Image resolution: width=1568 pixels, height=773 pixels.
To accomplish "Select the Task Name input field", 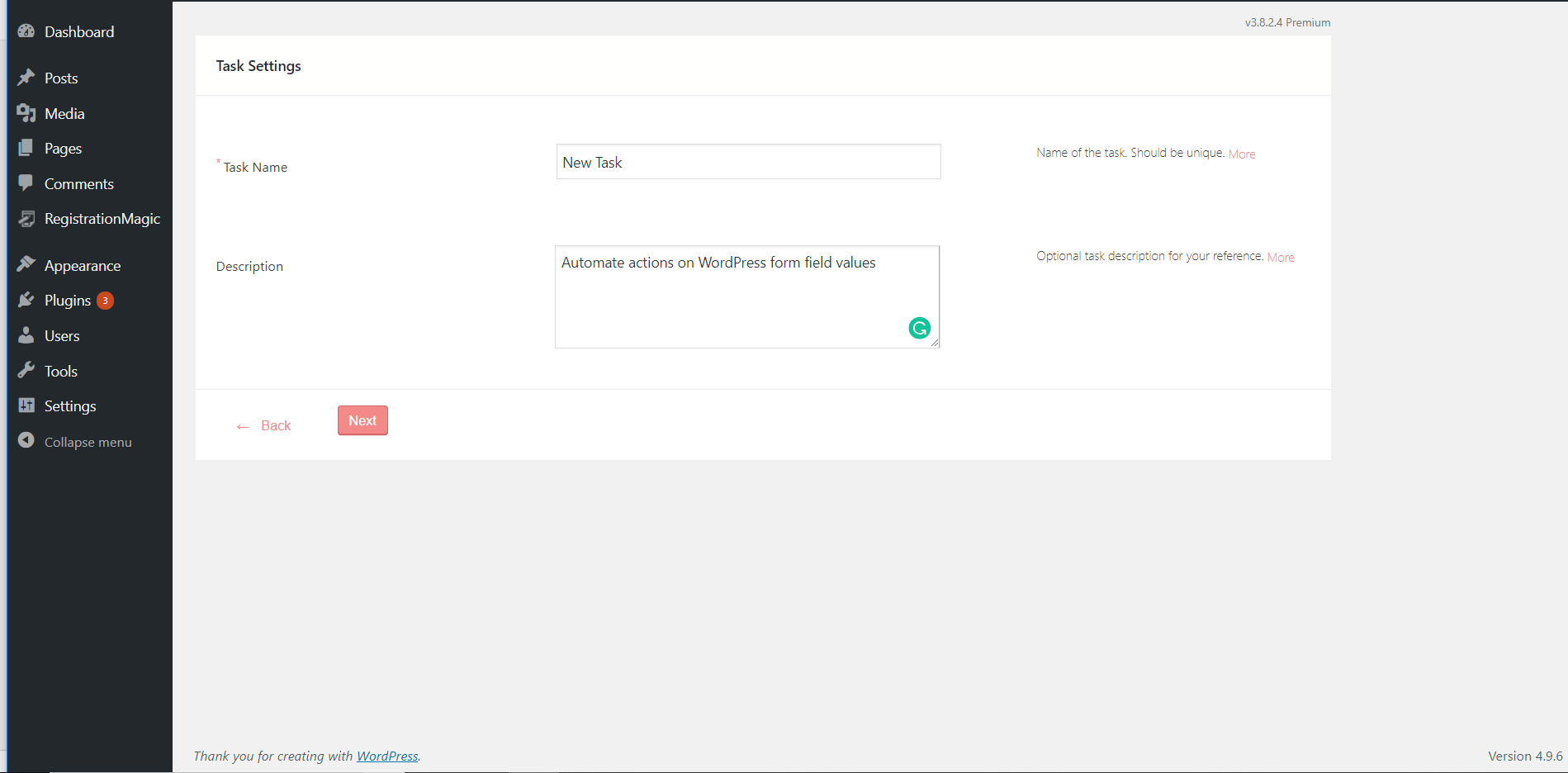I will coord(746,161).
